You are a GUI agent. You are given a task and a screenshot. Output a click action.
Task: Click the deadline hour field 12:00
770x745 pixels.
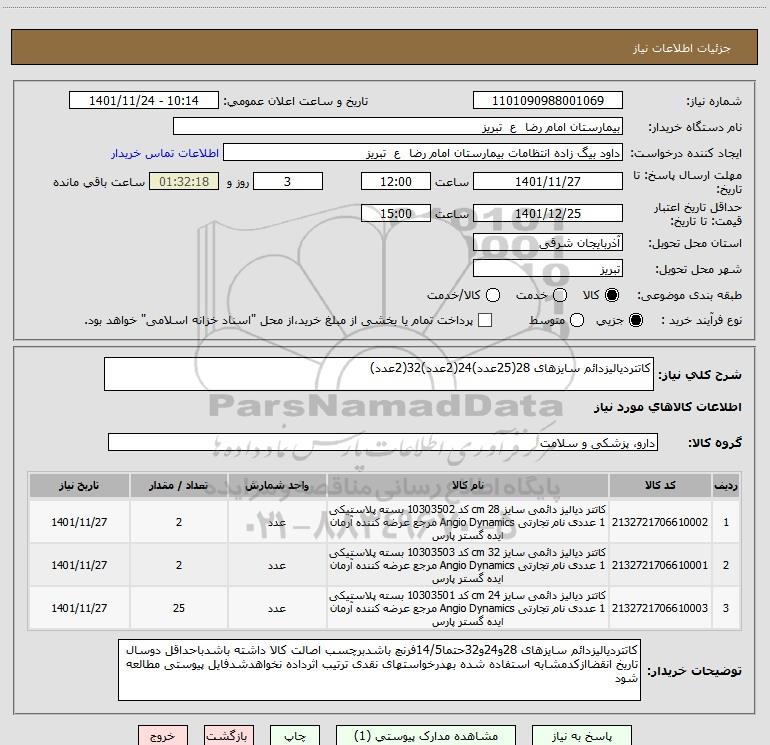[396, 181]
